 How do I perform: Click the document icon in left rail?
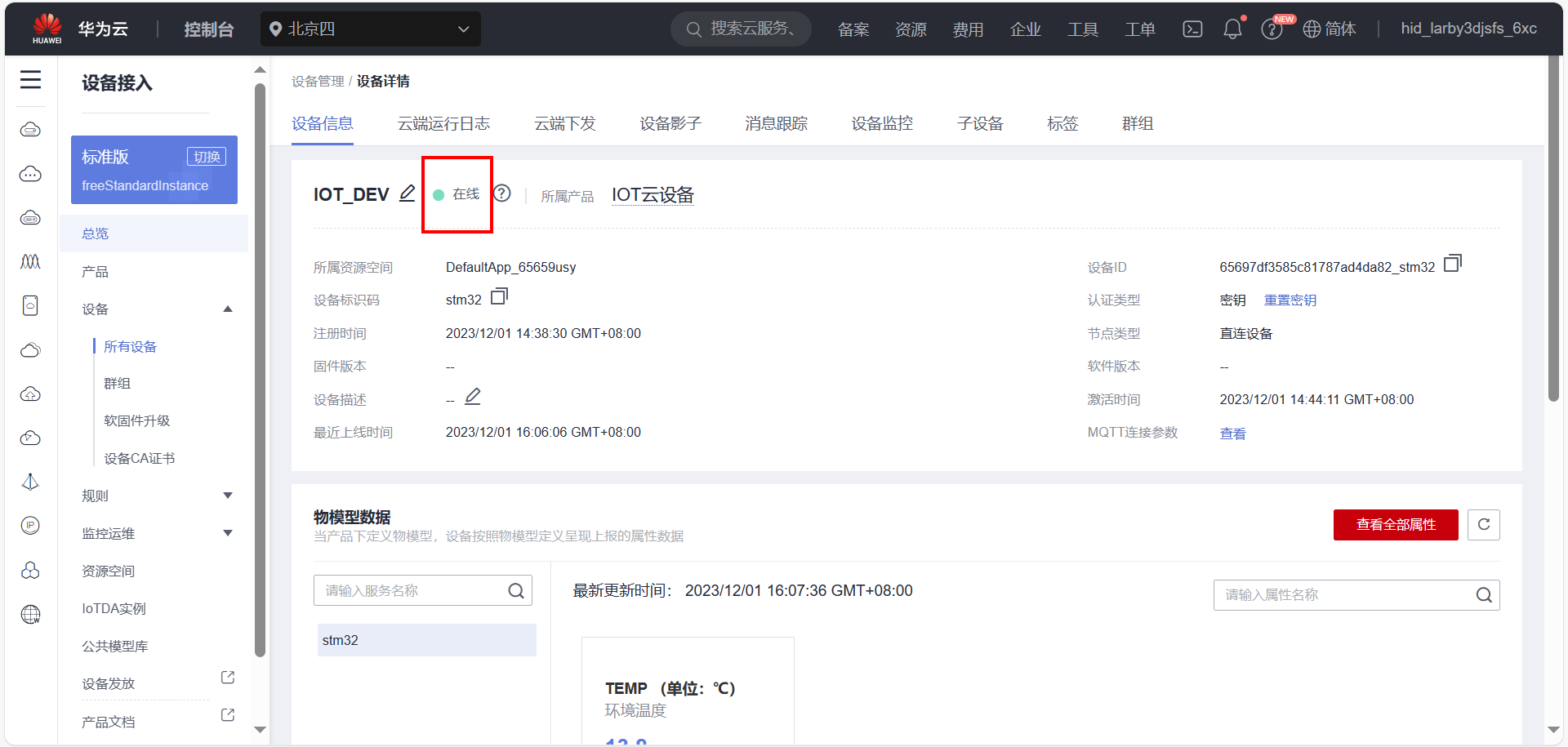[30, 305]
